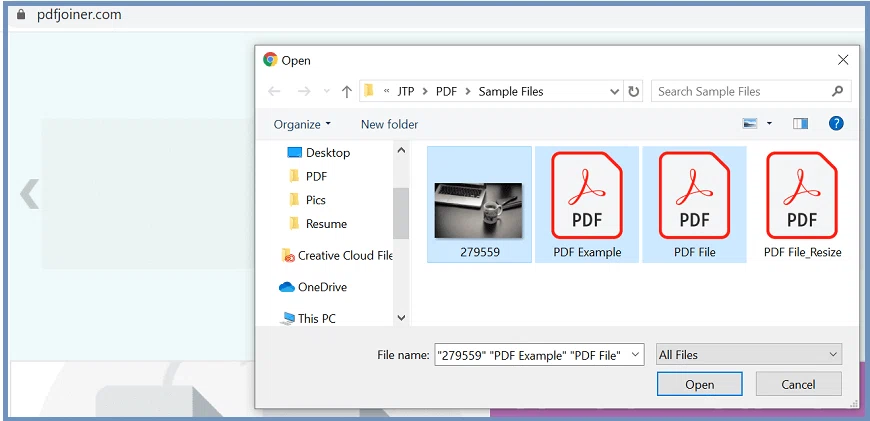870x421 pixels.
Task: Click the navigation pane scroll up arrow
Action: tap(401, 150)
